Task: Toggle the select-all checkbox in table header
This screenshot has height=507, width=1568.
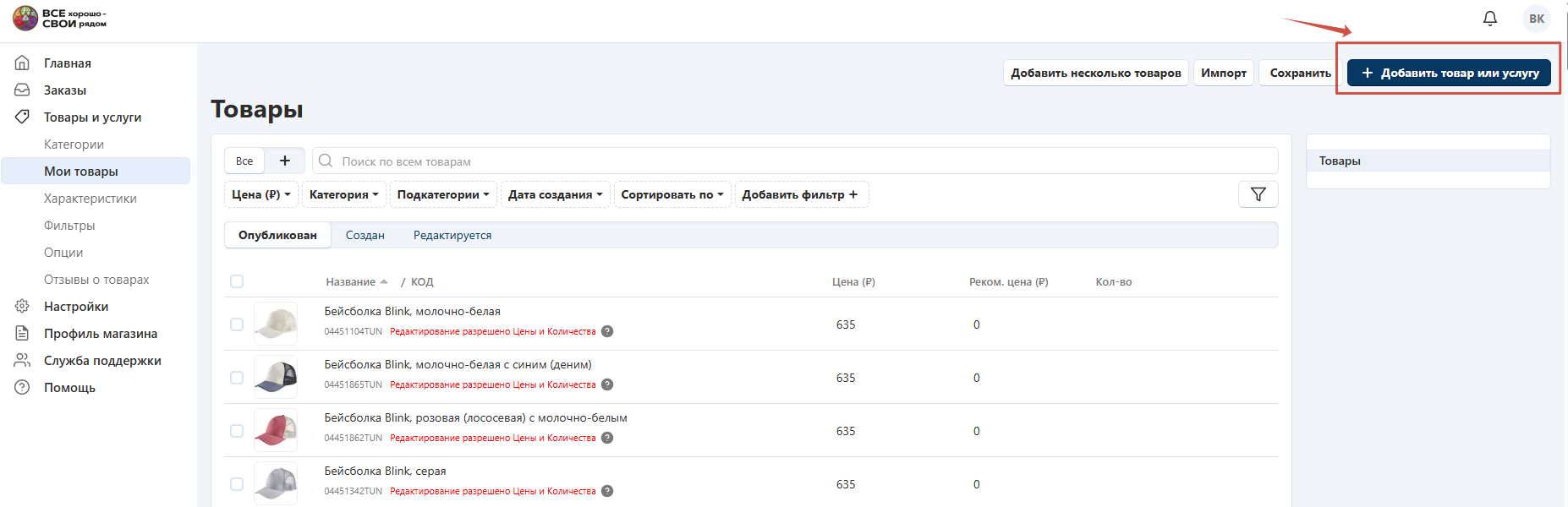Action: (x=237, y=281)
